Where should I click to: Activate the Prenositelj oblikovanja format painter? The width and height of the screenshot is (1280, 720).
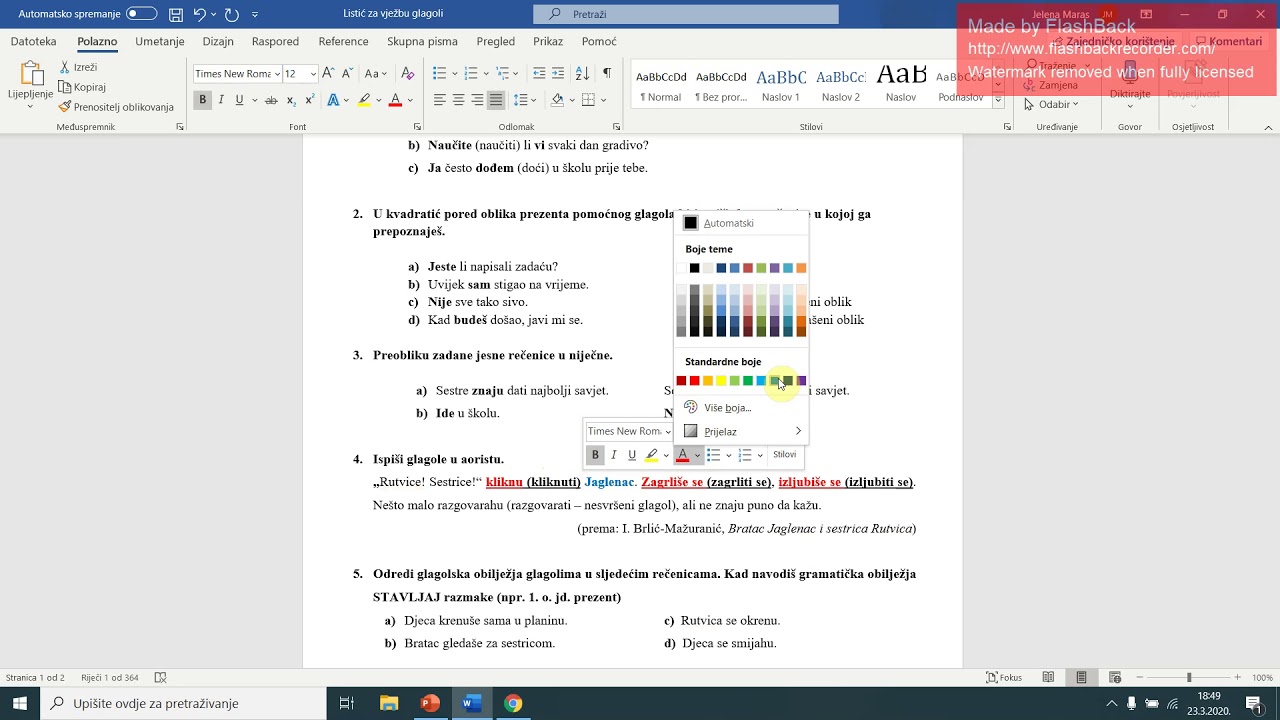click(116, 107)
